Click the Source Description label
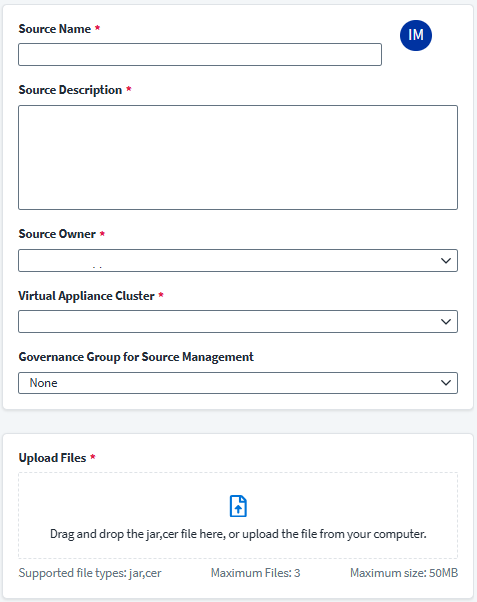The height and width of the screenshot is (602, 477). coord(70,90)
